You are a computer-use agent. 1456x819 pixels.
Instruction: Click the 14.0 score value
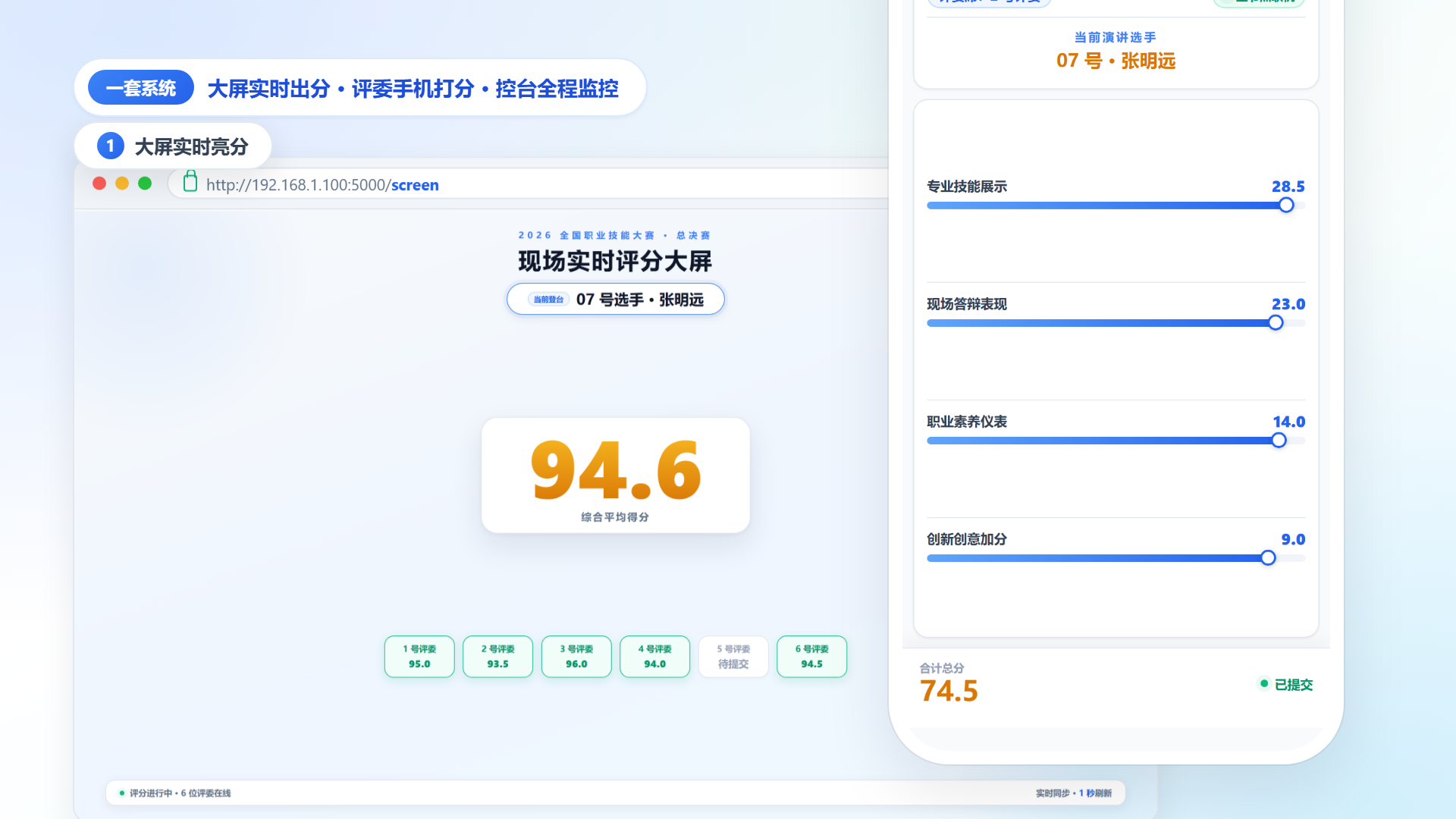(x=1288, y=422)
